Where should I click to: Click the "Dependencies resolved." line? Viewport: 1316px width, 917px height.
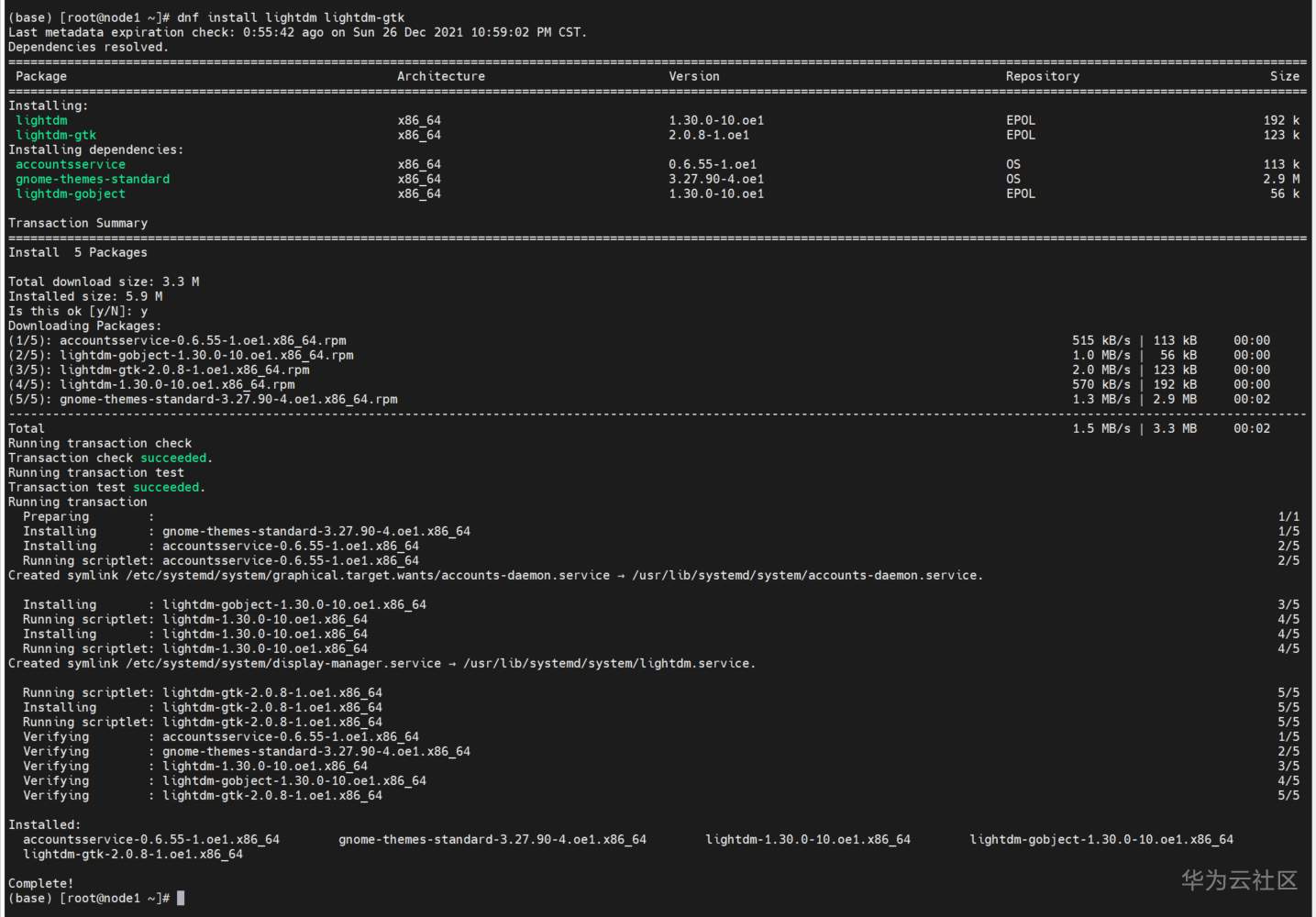pos(89,47)
